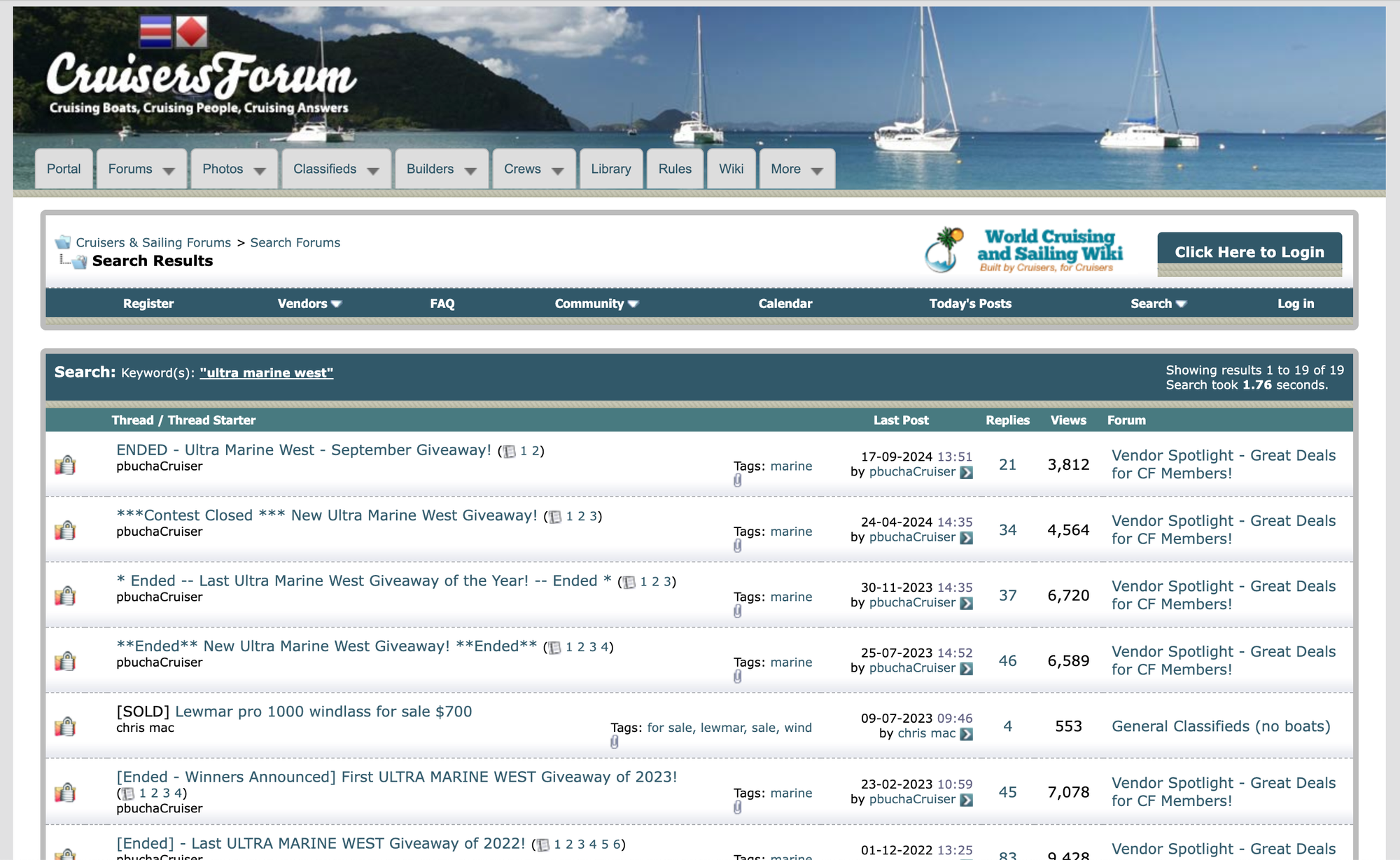Open the Library tab
The width and height of the screenshot is (1400, 860).
[610, 169]
